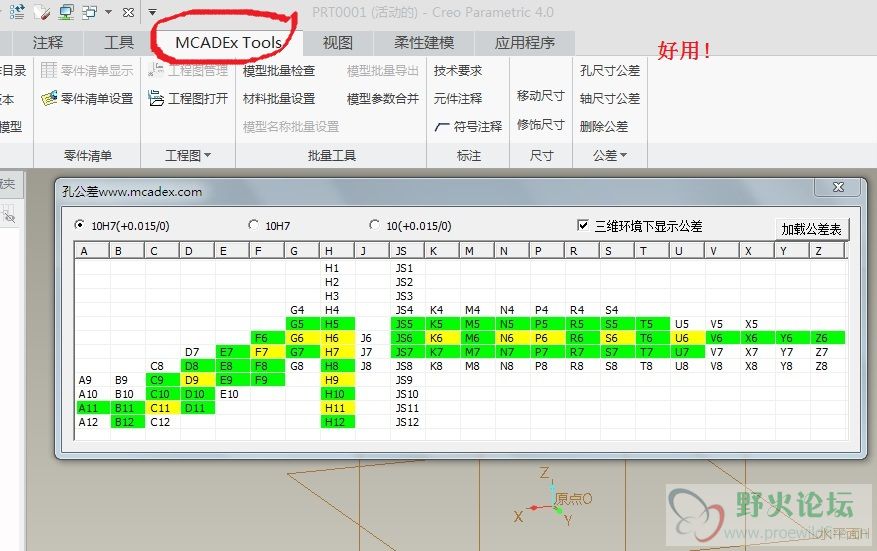Pick the Z6 tolerance cell
This screenshot has height=551, width=877.
pos(827,338)
